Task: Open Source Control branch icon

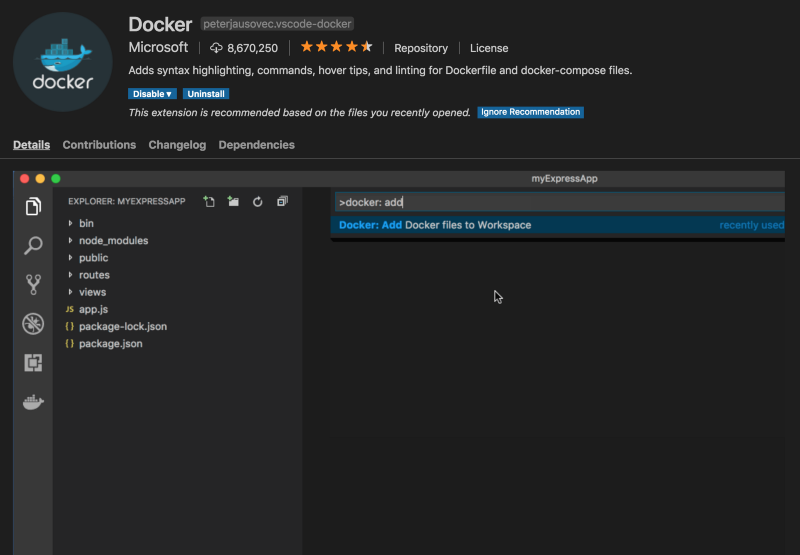Action: (33, 285)
